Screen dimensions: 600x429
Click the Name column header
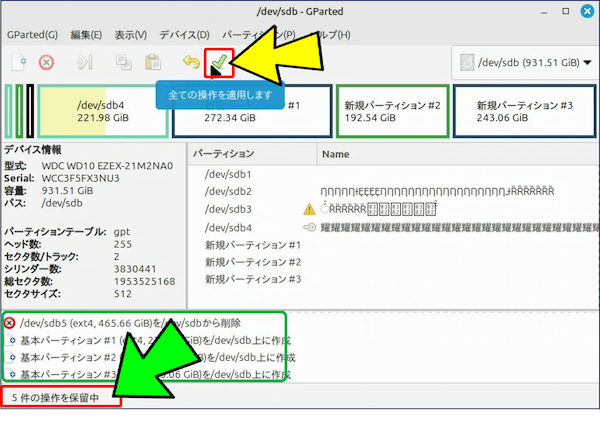click(336, 154)
